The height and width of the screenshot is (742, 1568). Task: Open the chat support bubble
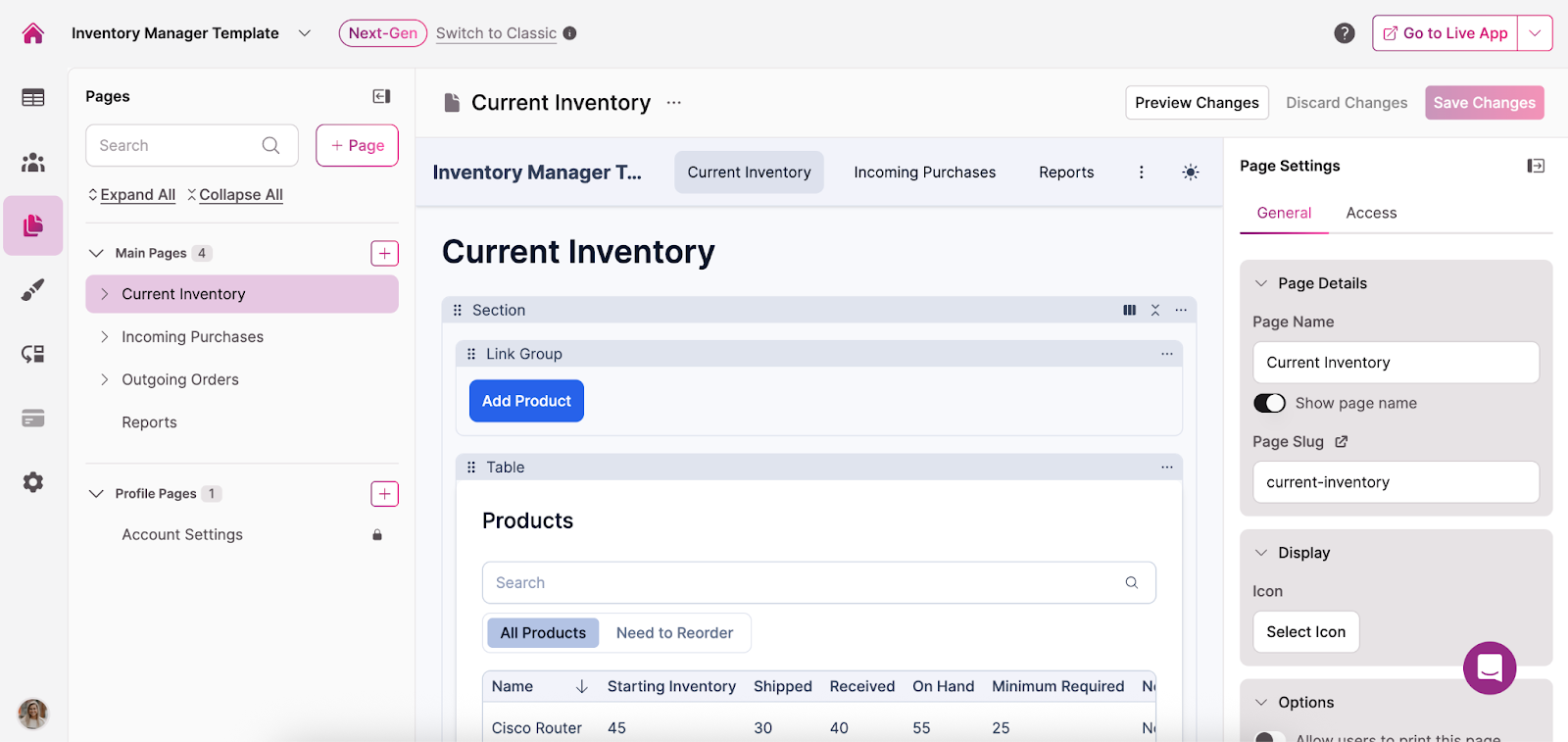click(1489, 668)
